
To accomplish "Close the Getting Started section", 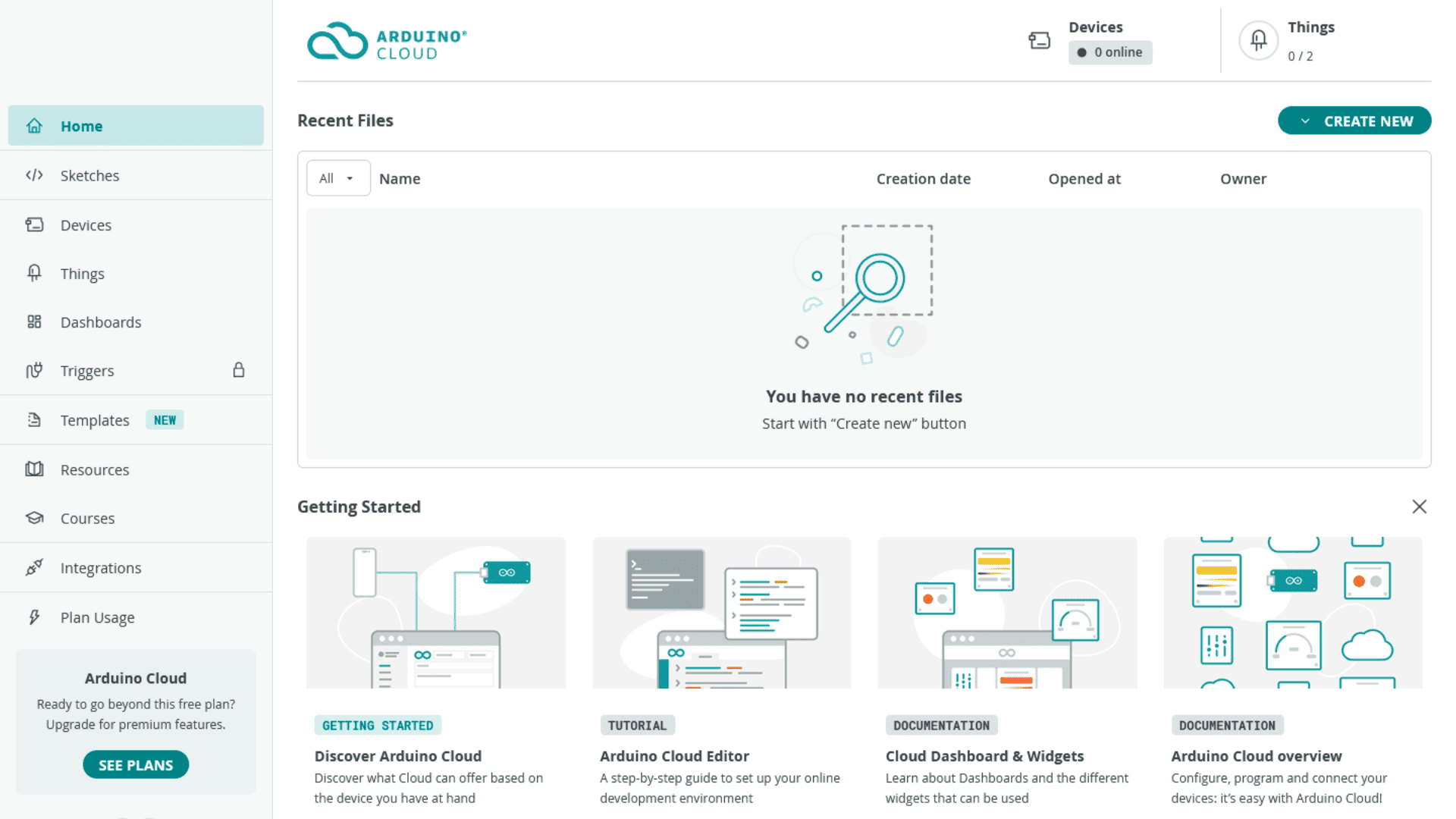I will coord(1420,507).
